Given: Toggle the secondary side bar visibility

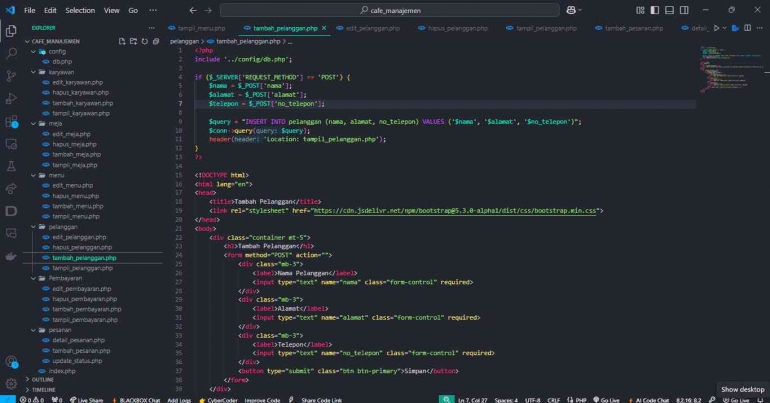Looking at the screenshot, I should [x=684, y=10].
